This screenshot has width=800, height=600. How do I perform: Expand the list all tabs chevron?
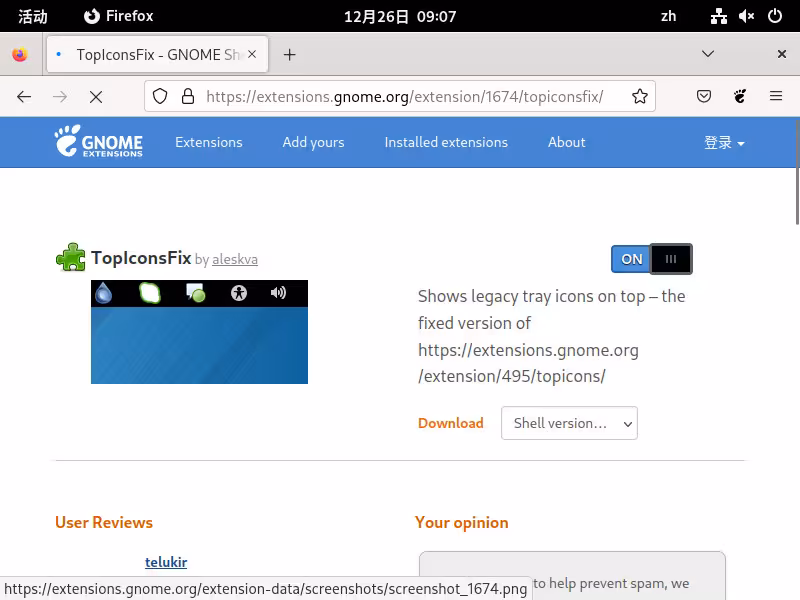pos(708,54)
